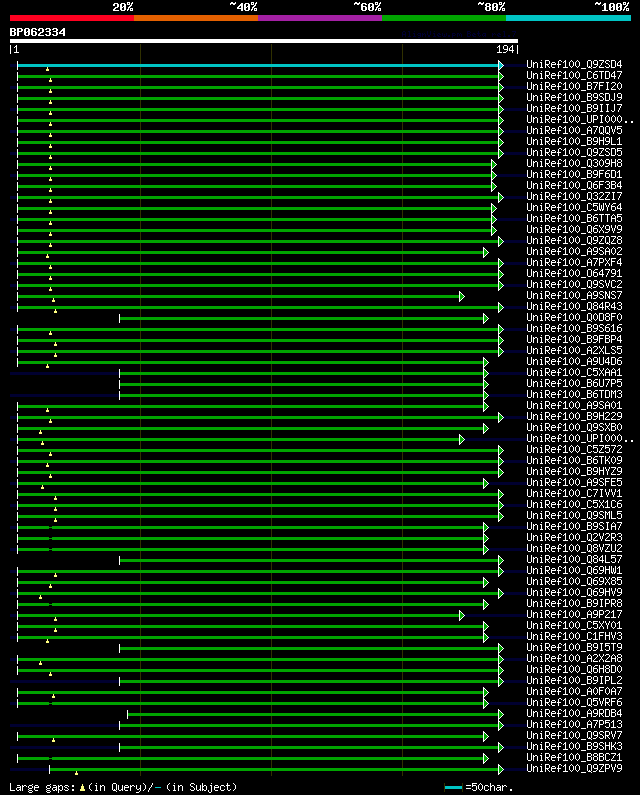The height and width of the screenshot is (795, 640).
Task: Open the UniRef100_A9SA02 hit
Action: click(x=574, y=251)
